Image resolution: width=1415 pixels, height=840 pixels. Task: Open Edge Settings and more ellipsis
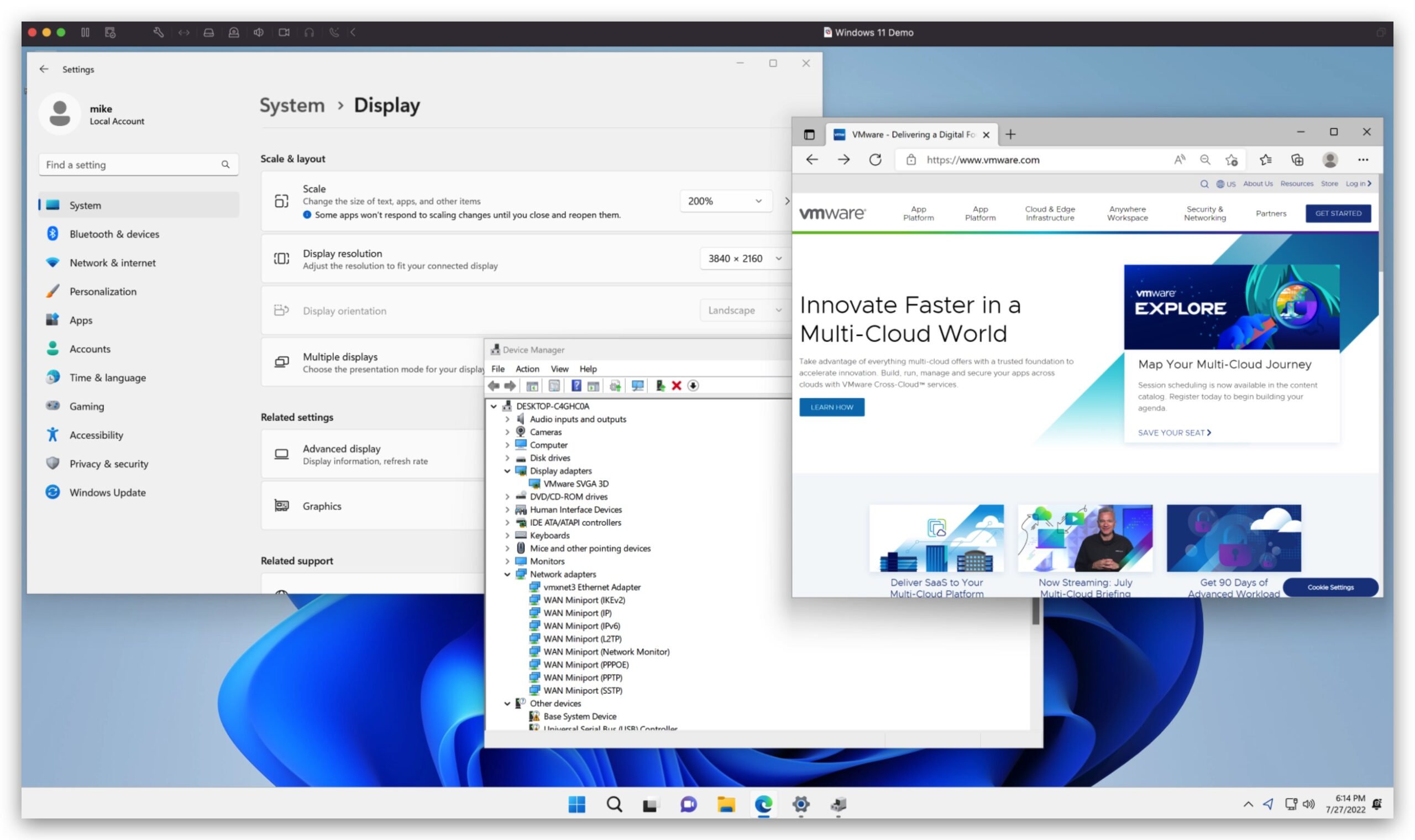(x=1363, y=160)
